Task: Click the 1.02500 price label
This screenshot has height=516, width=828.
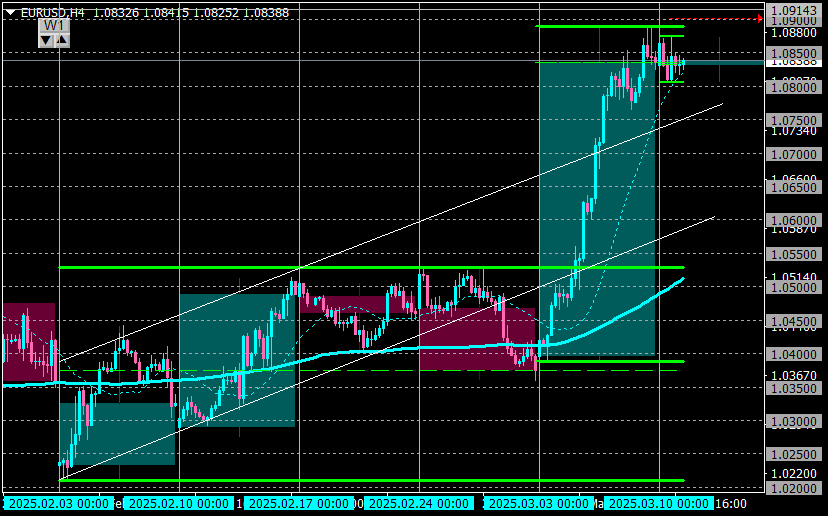Action: 794,455
